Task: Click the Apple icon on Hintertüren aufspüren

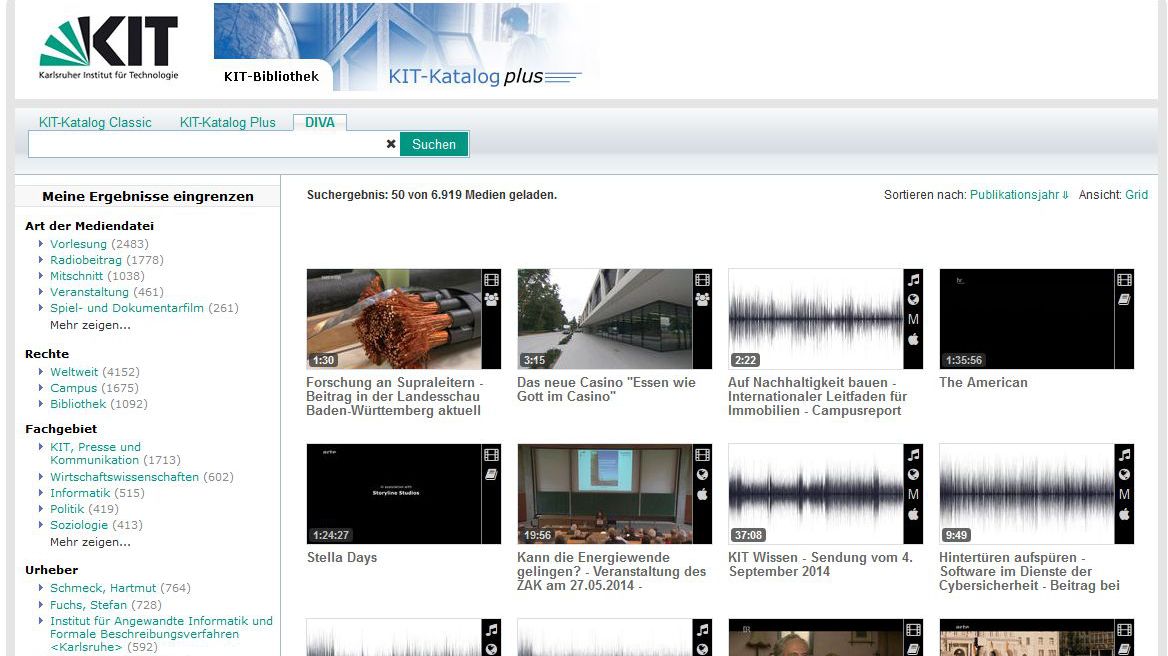Action: point(1124,515)
